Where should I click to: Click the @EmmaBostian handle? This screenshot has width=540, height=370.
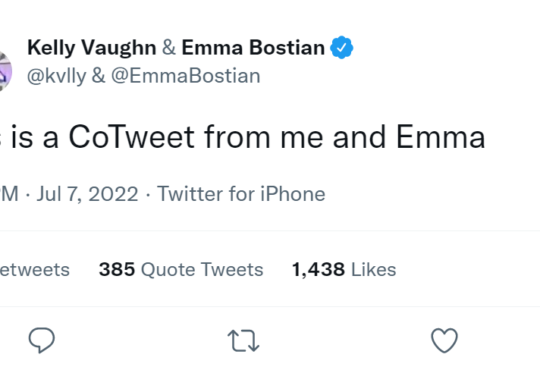pyautogui.click(x=186, y=76)
